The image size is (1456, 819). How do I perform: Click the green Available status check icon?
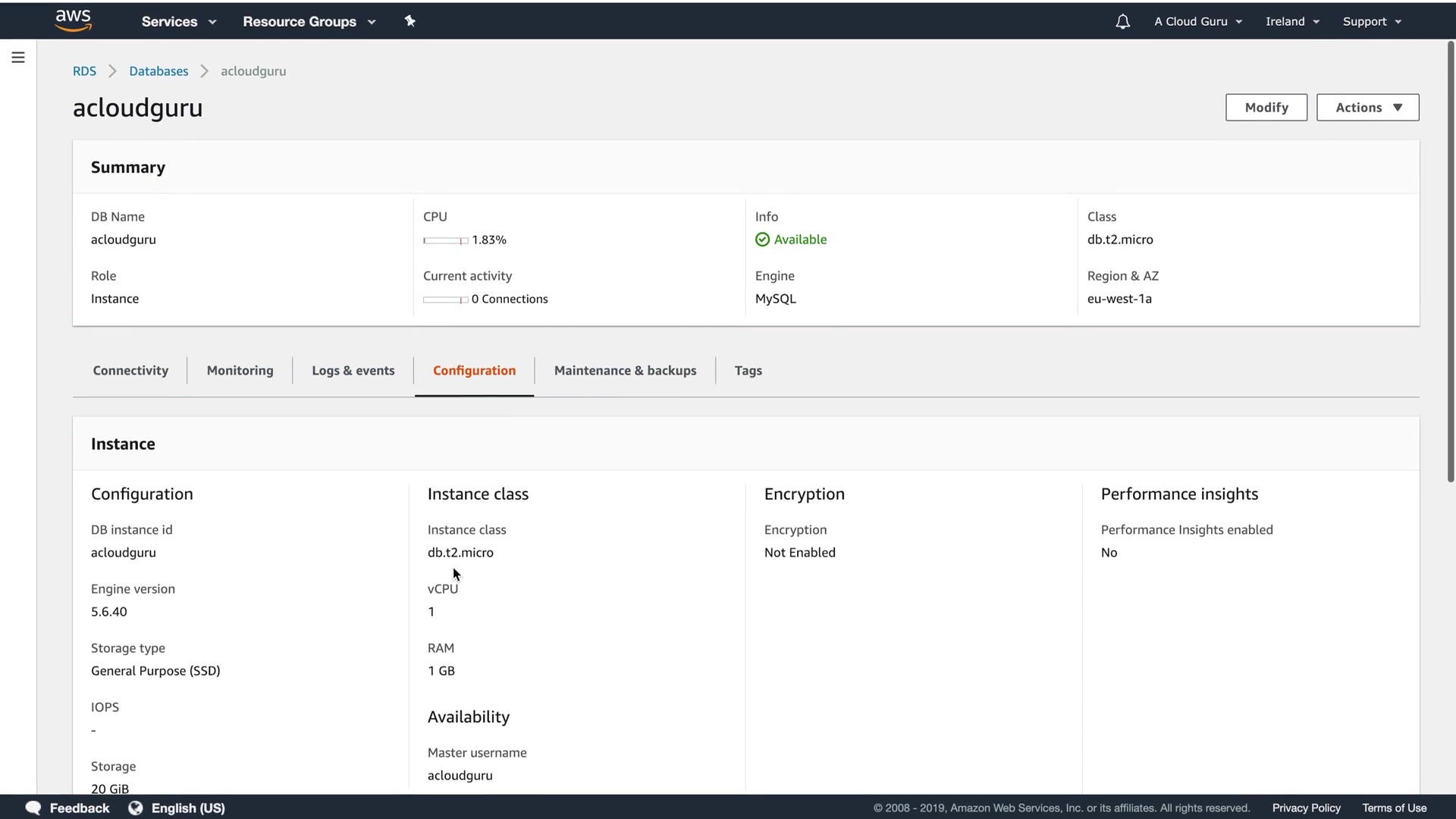[762, 240]
